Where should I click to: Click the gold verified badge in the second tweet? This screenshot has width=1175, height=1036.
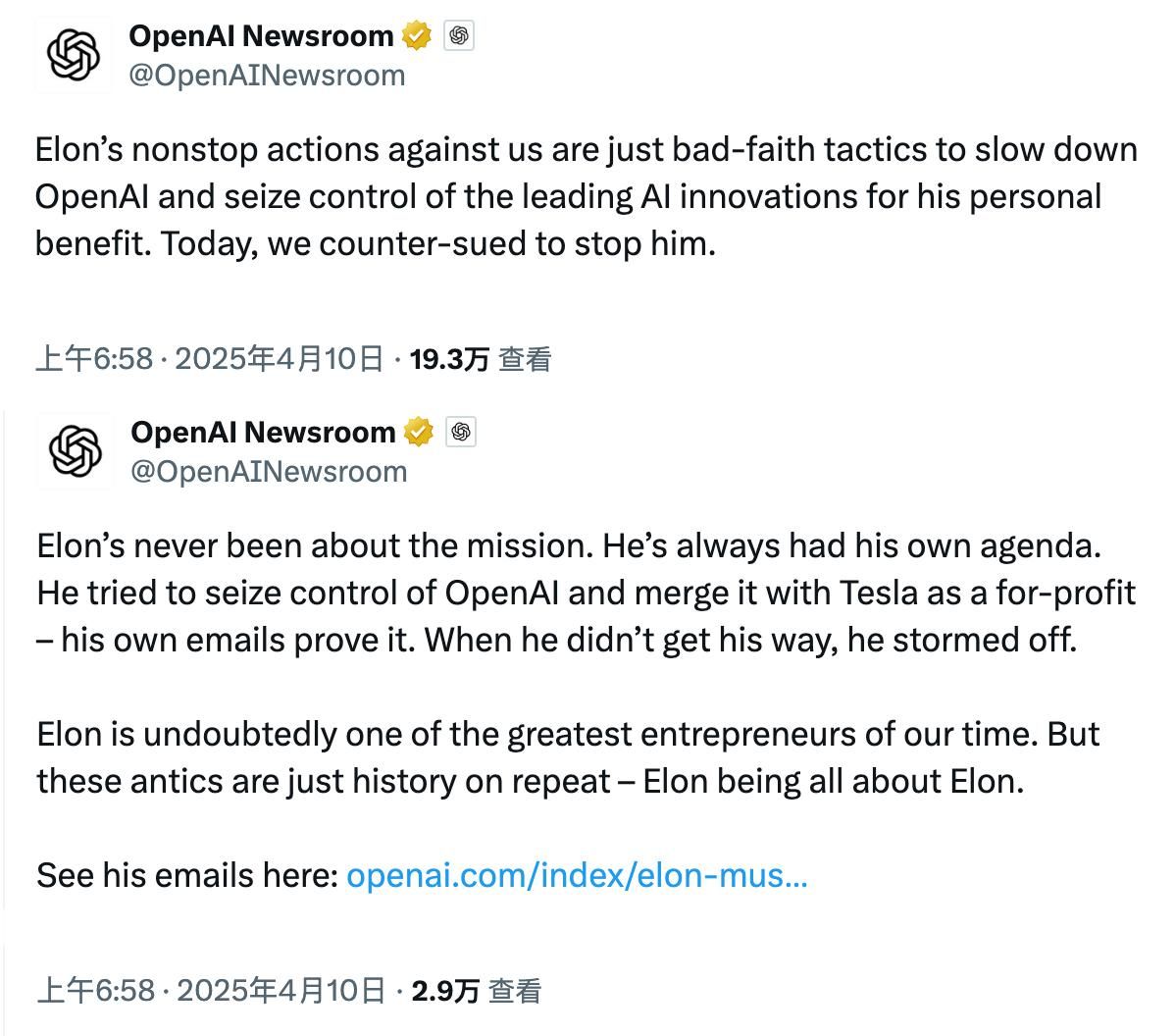click(x=419, y=432)
